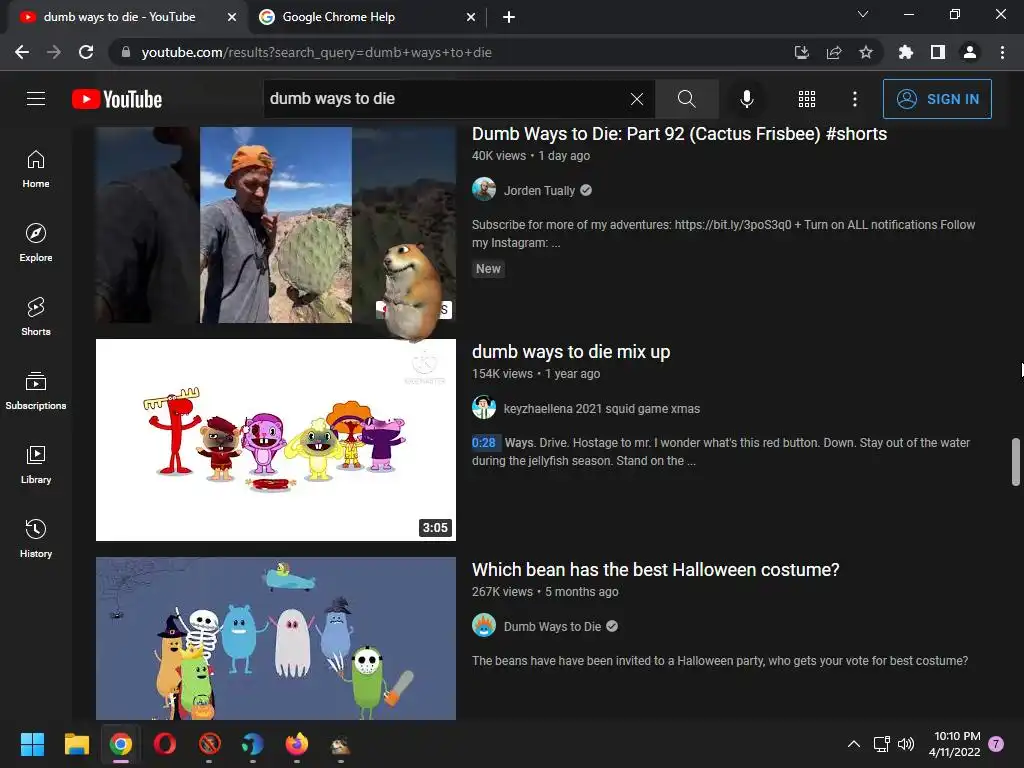Share this page icon
Screen dimensions: 1024x768
pos(834,52)
